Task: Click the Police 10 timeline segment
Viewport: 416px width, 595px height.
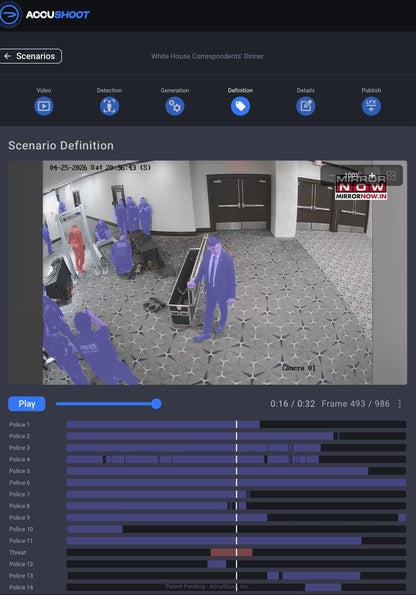Action: tap(95, 529)
